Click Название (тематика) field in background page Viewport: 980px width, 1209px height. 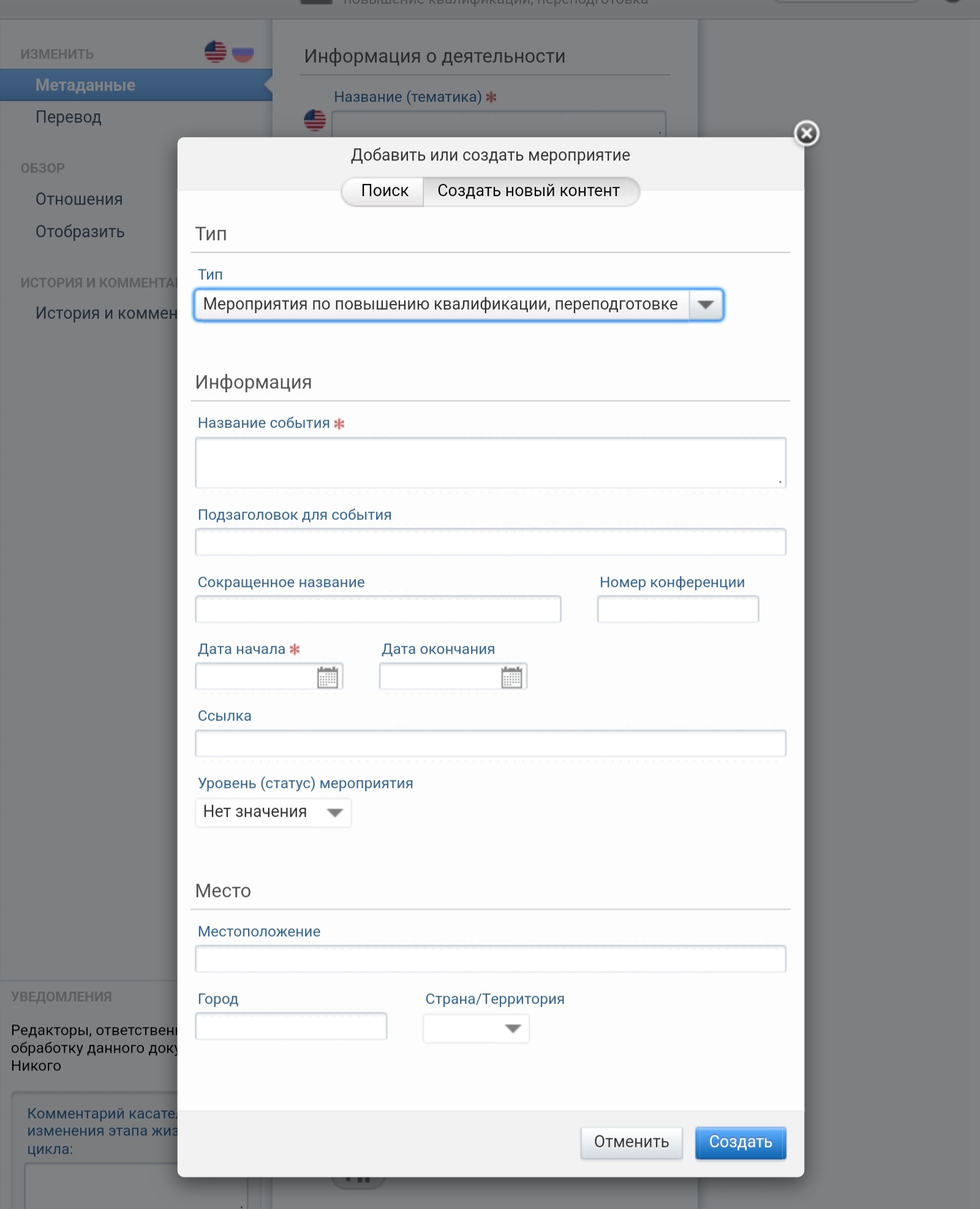tap(499, 123)
